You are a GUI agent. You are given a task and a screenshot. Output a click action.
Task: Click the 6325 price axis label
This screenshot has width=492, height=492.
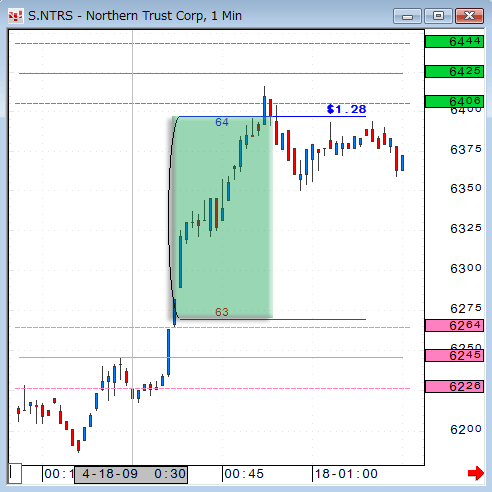tap(466, 228)
